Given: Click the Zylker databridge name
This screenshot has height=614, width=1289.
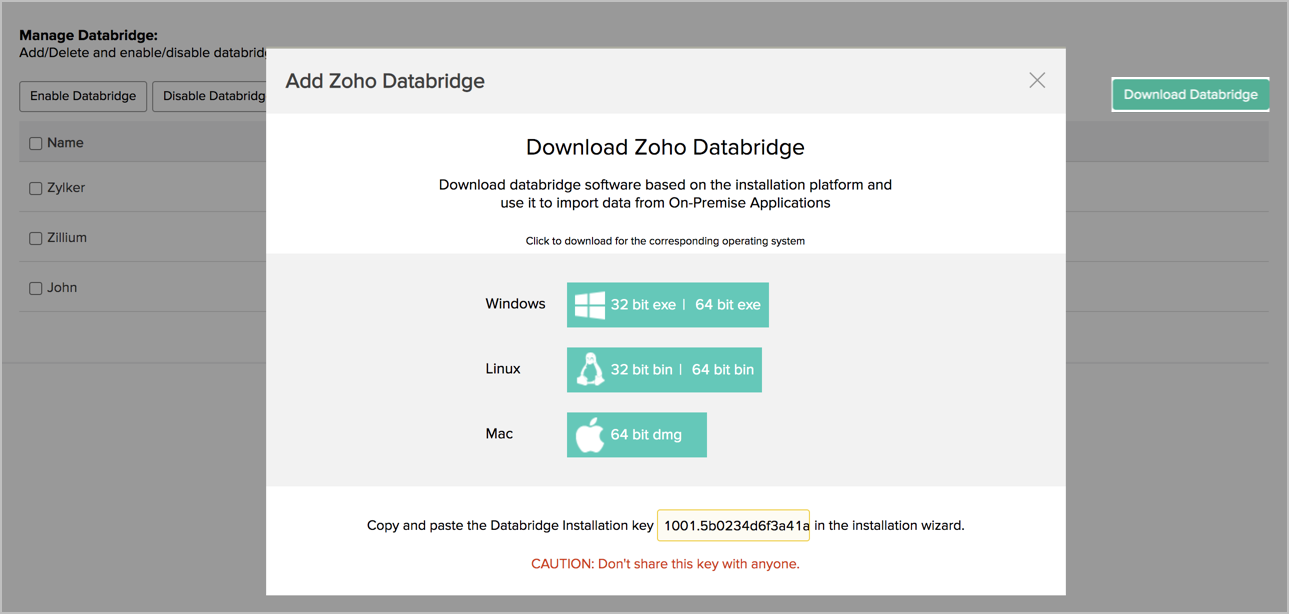Looking at the screenshot, I should [66, 188].
